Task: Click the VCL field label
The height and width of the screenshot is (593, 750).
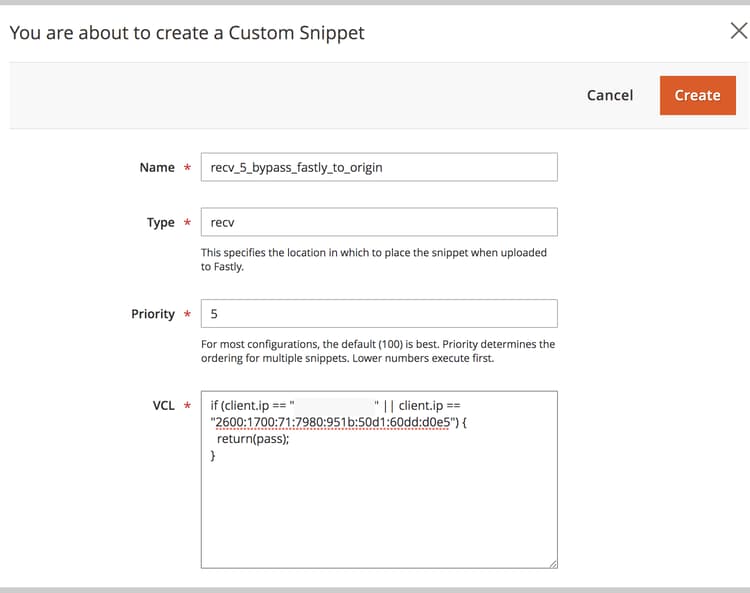Action: pos(164,406)
